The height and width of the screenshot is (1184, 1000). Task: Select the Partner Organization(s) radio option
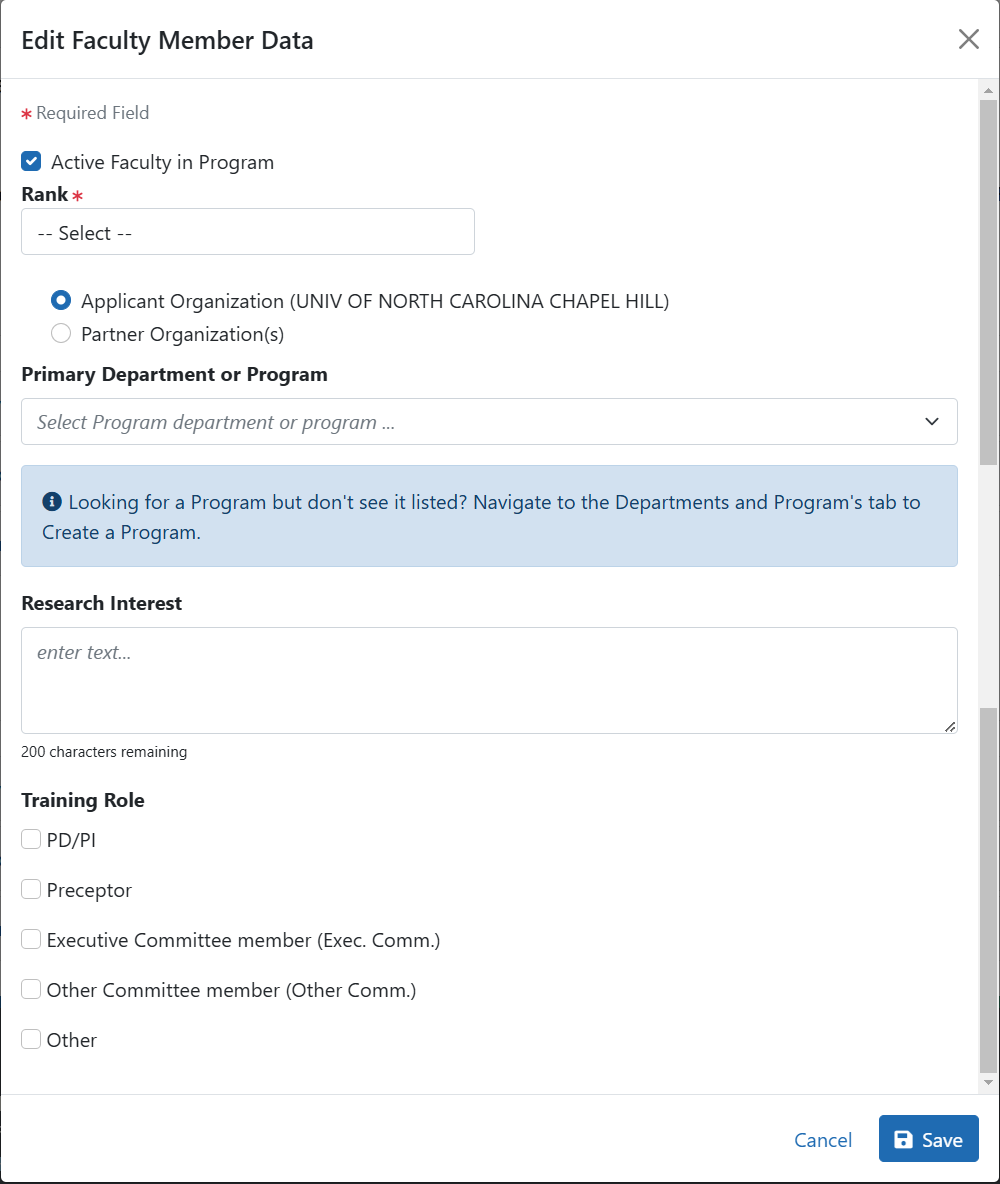pyautogui.click(x=61, y=333)
